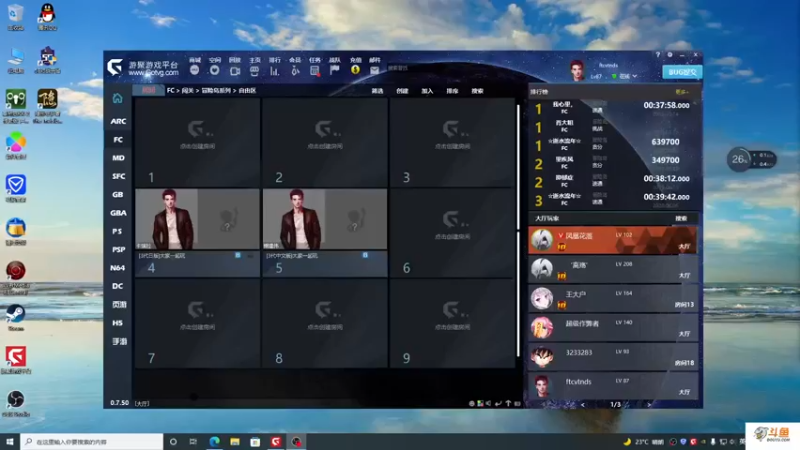
Task: Open File Explorer in the taskbar
Action: click(235, 441)
